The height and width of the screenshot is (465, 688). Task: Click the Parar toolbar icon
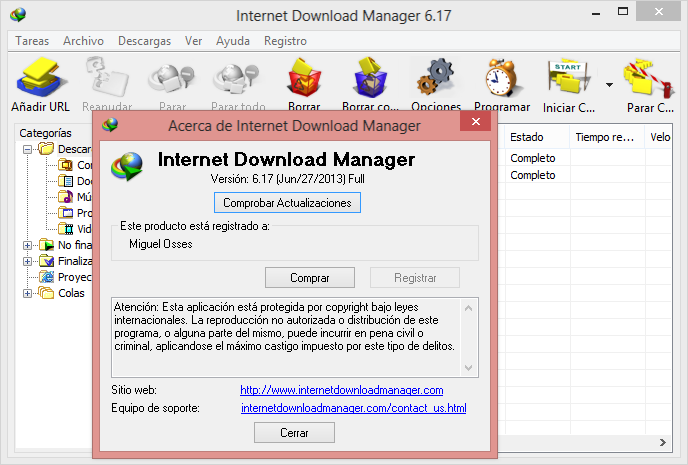pyautogui.click(x=172, y=78)
